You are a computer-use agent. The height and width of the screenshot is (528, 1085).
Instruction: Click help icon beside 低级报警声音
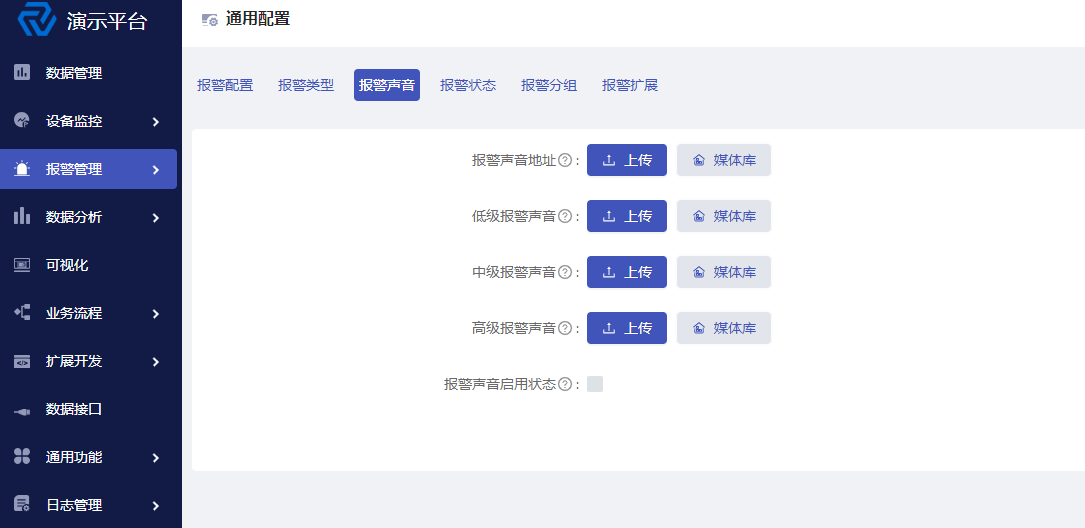565,217
